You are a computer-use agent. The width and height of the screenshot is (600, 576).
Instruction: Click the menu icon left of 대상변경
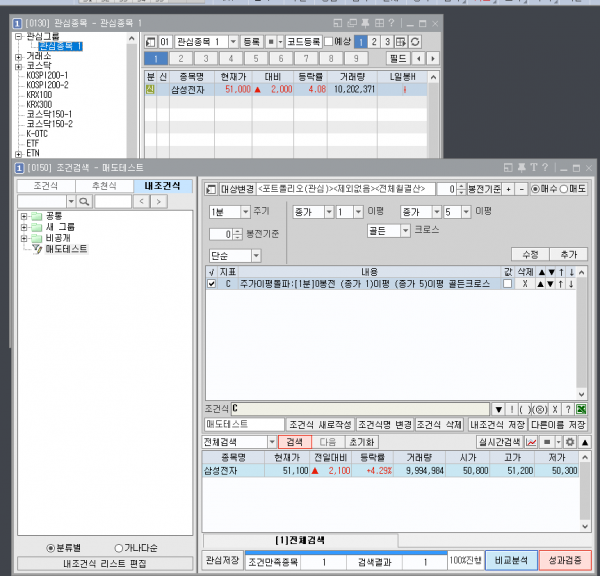[x=211, y=189]
